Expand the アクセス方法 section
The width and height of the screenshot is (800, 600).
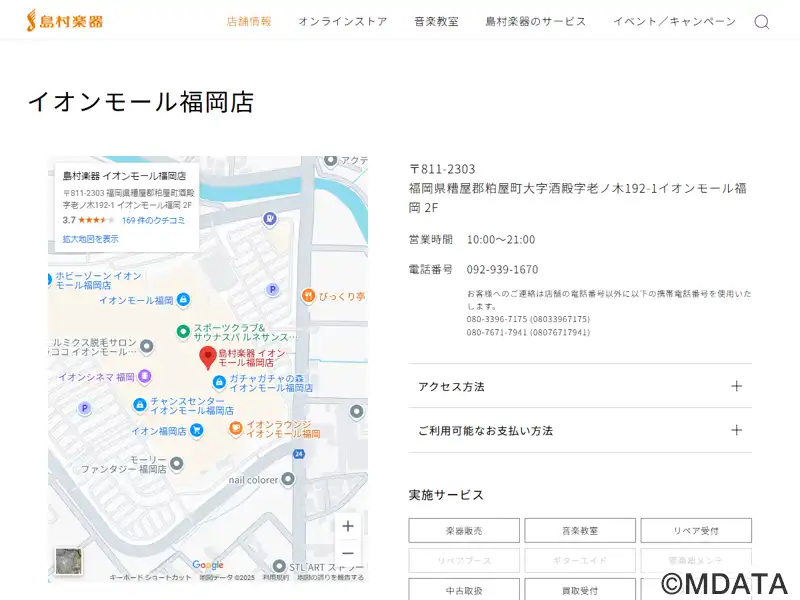click(x=580, y=386)
